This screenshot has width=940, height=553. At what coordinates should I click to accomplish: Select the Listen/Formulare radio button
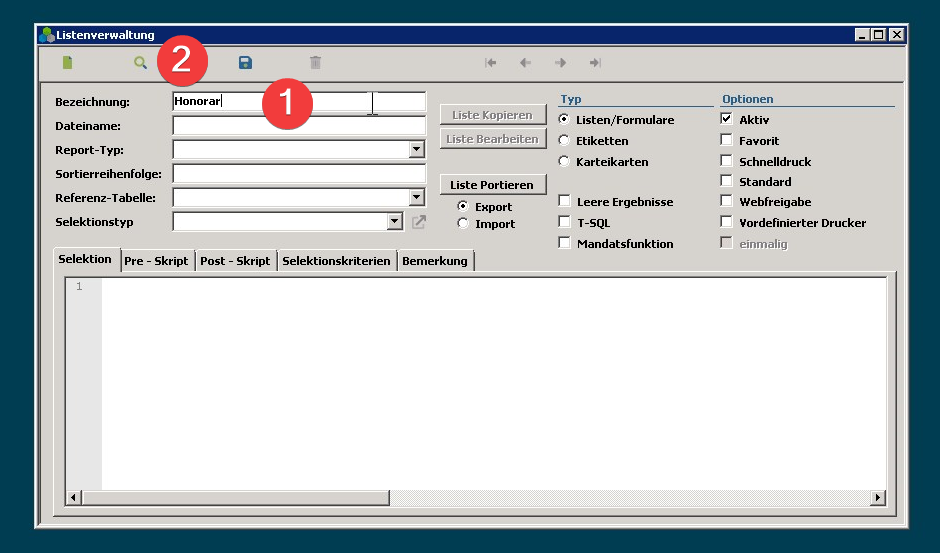564,119
